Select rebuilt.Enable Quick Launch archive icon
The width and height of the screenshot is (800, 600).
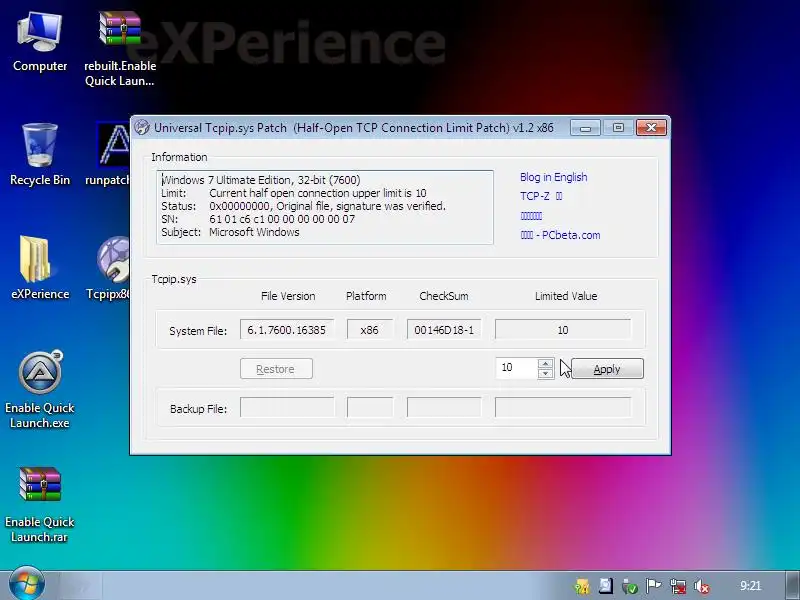tap(120, 48)
